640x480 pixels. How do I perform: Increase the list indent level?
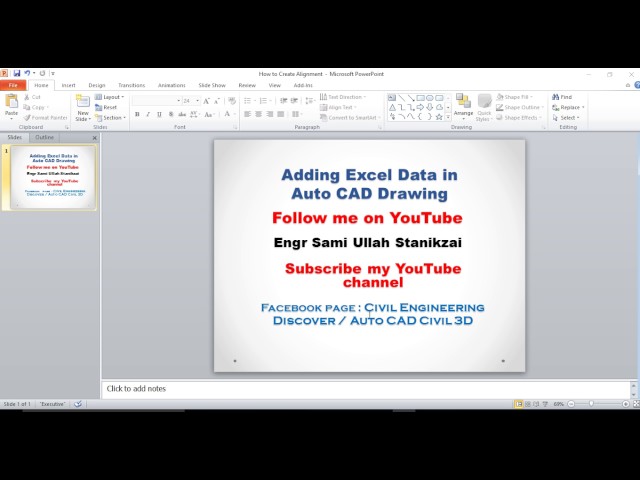pos(294,101)
